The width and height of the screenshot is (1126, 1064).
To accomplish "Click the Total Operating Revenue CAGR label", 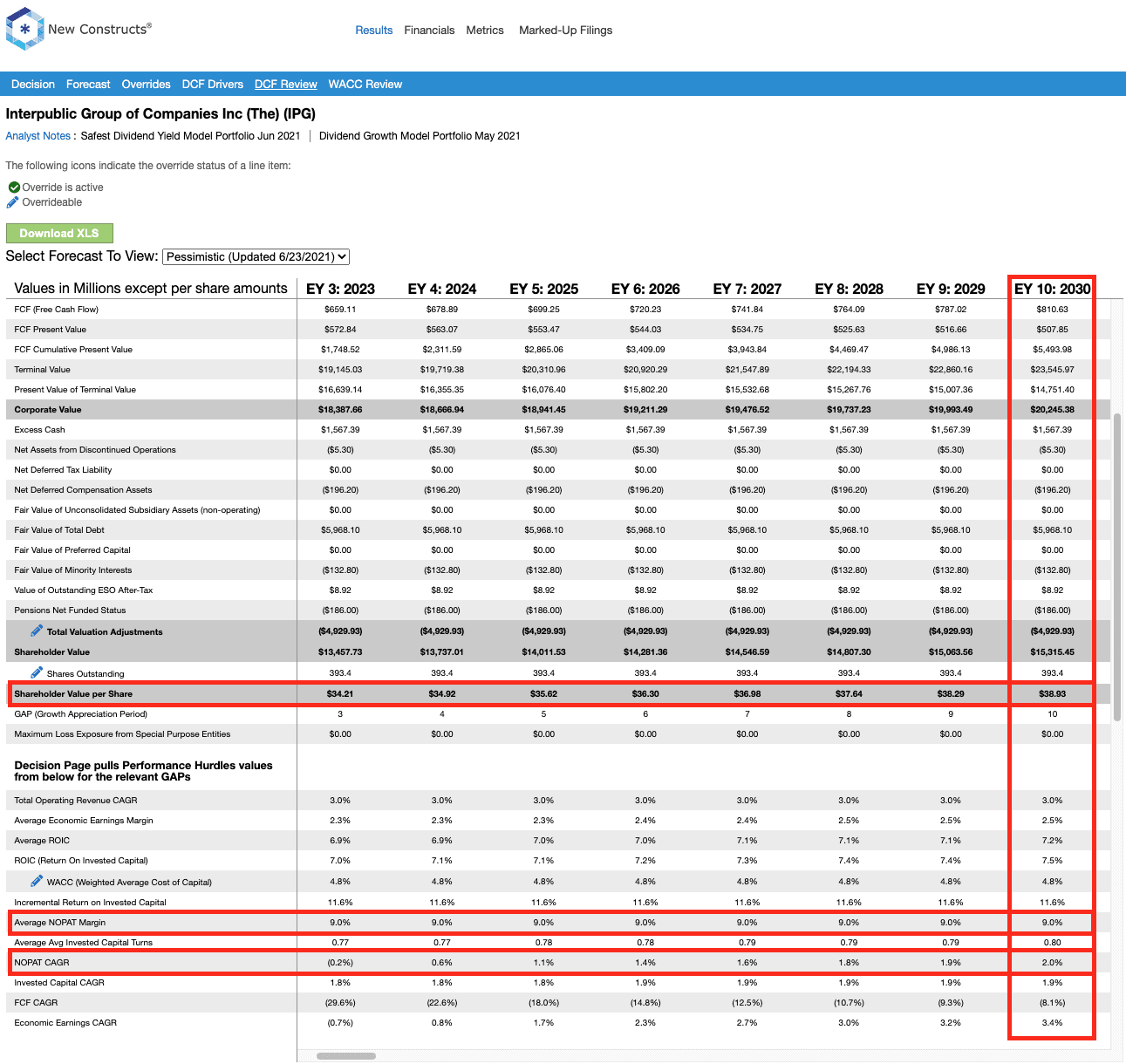I will coord(76,801).
